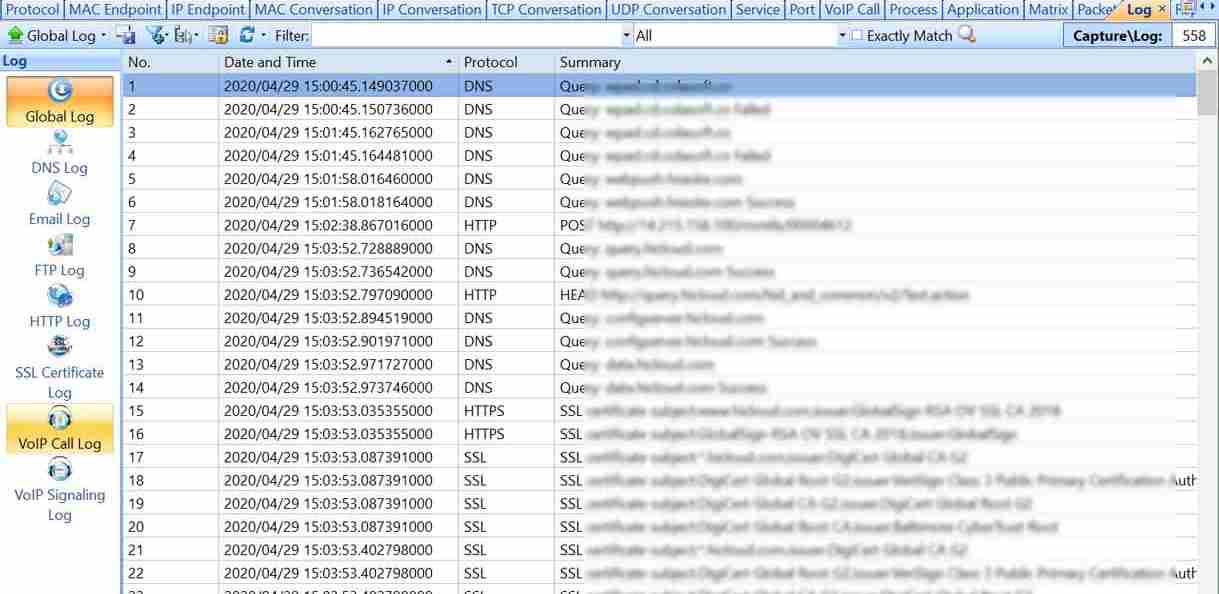Screen dimensions: 1219x594
Task: Switch to the TCP Conversation tab
Action: pyautogui.click(x=545, y=10)
